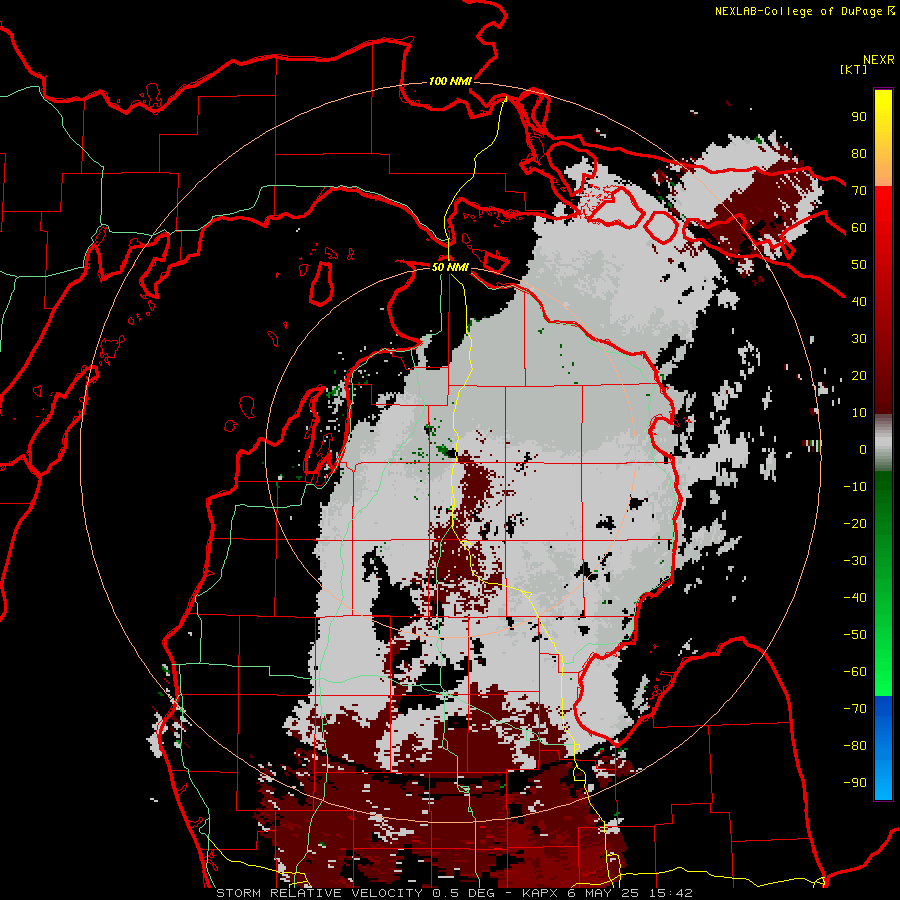Click the NEXLAB-College of DuPage watermark text
Image resolution: width=900 pixels, height=900 pixels.
click(x=798, y=11)
